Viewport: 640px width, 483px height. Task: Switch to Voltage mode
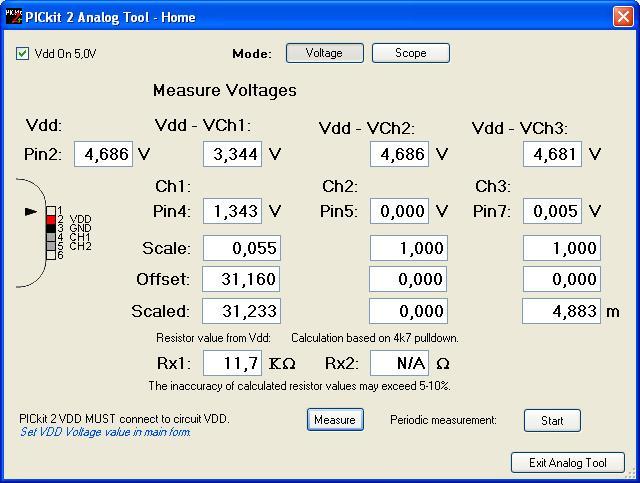coord(324,53)
